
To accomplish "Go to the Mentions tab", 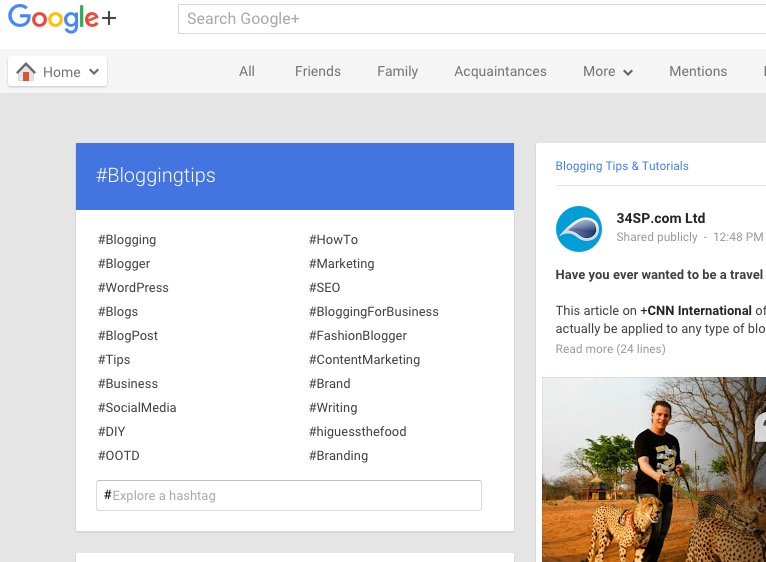I will 698,72.
